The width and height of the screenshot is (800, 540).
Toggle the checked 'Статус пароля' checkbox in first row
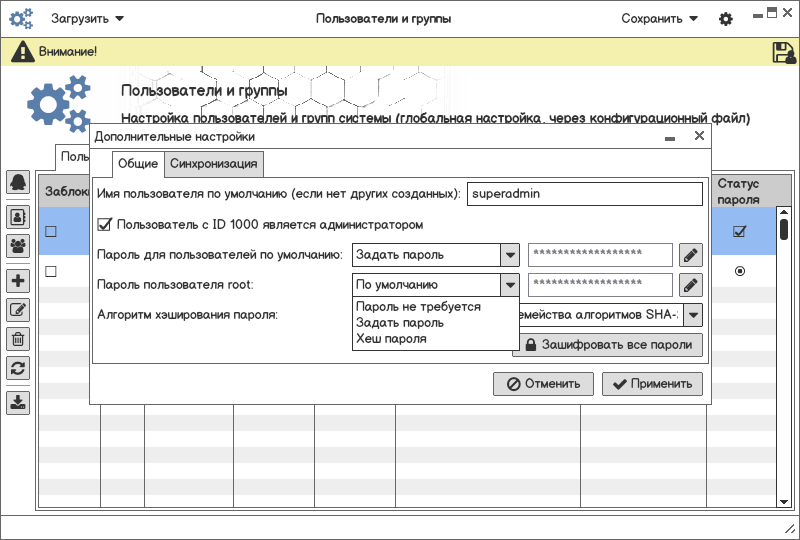[x=739, y=231]
